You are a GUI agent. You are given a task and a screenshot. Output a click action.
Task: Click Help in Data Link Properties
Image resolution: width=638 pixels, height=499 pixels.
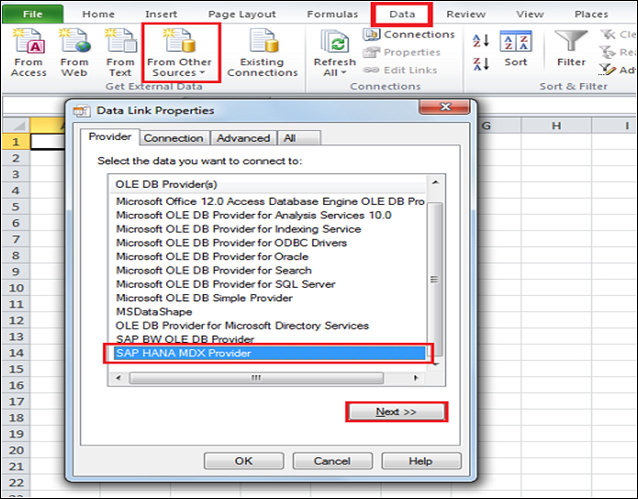(421, 461)
